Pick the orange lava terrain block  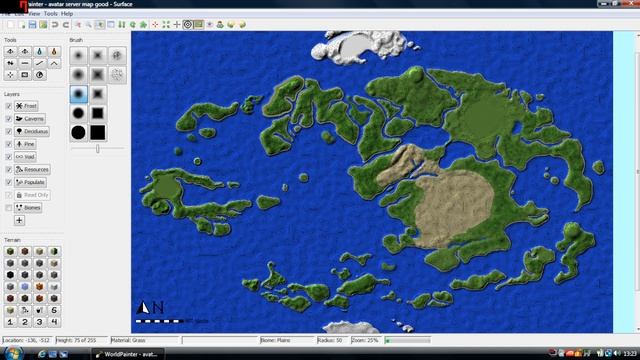(39, 287)
